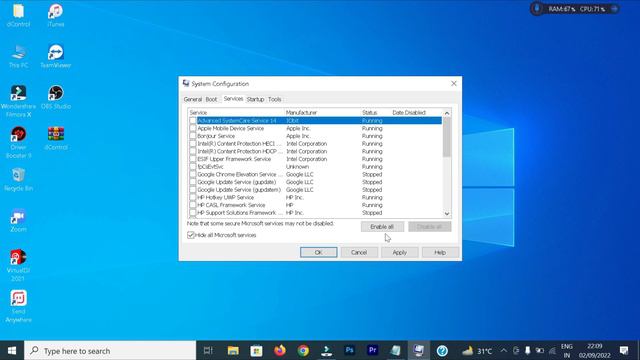Sort by Date Disabled column header
The width and height of the screenshot is (640, 360).
(x=416, y=113)
